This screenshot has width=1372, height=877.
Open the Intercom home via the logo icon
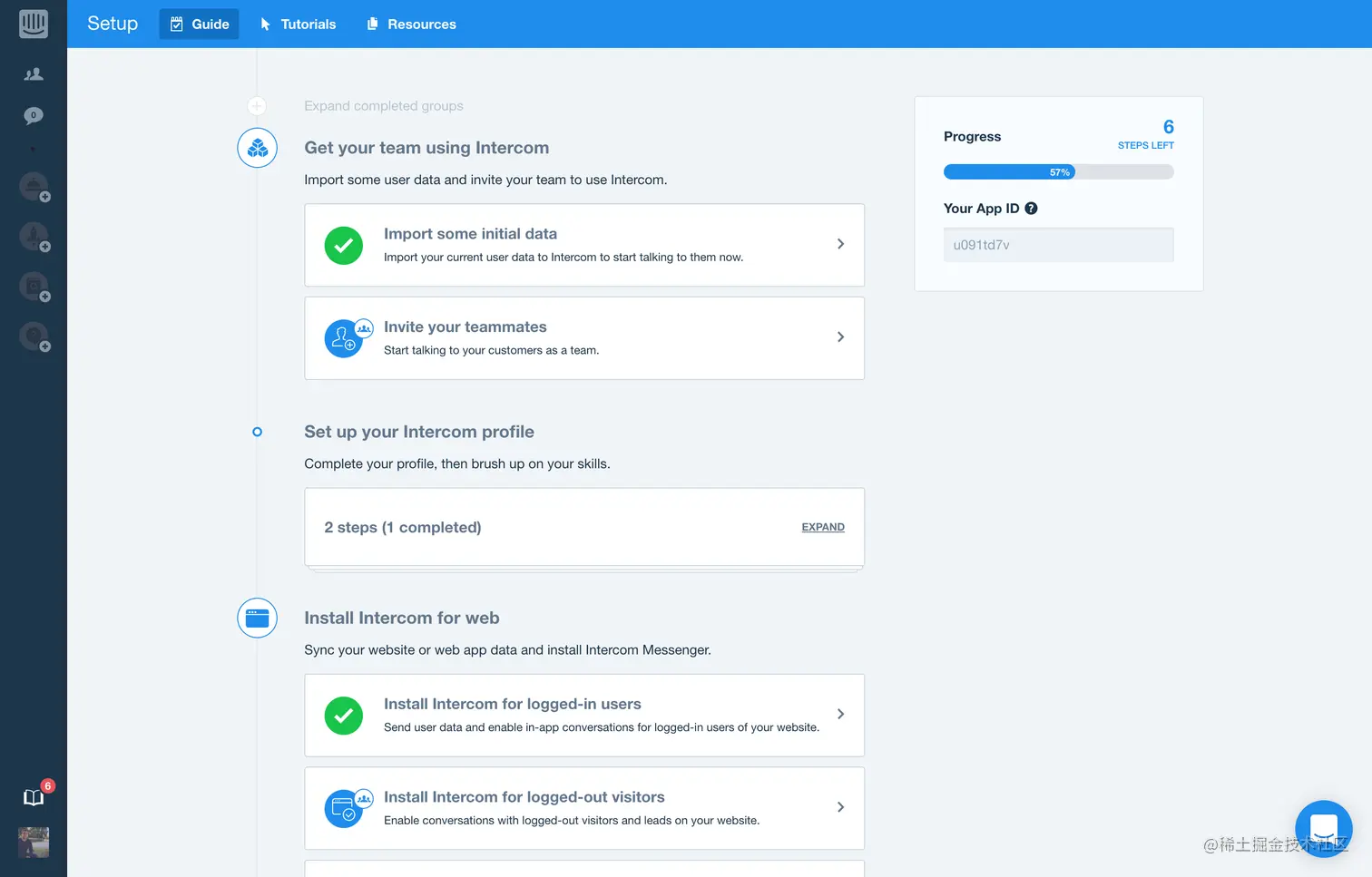click(x=34, y=24)
